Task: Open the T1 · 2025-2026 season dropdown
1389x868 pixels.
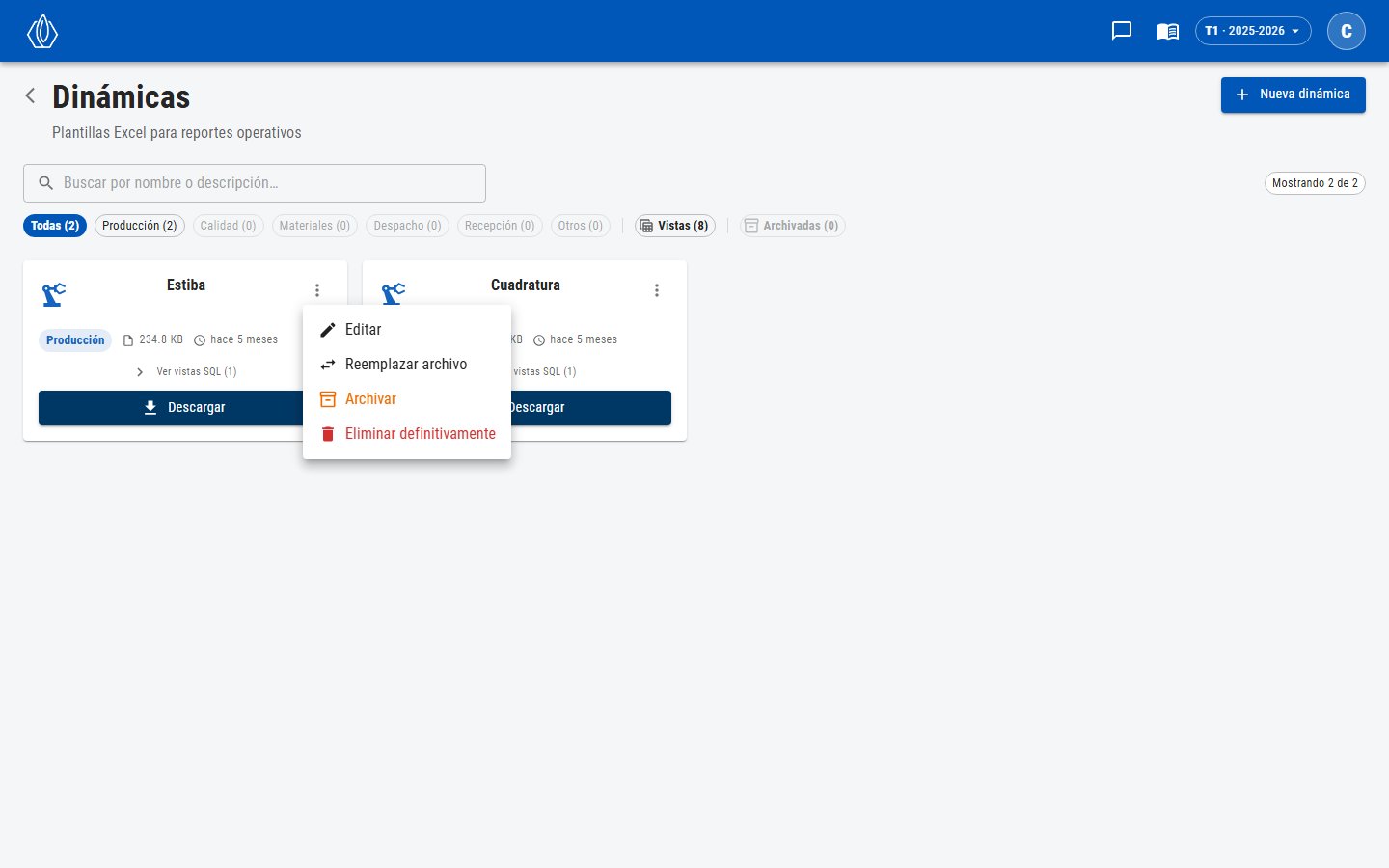Action: tap(1253, 31)
